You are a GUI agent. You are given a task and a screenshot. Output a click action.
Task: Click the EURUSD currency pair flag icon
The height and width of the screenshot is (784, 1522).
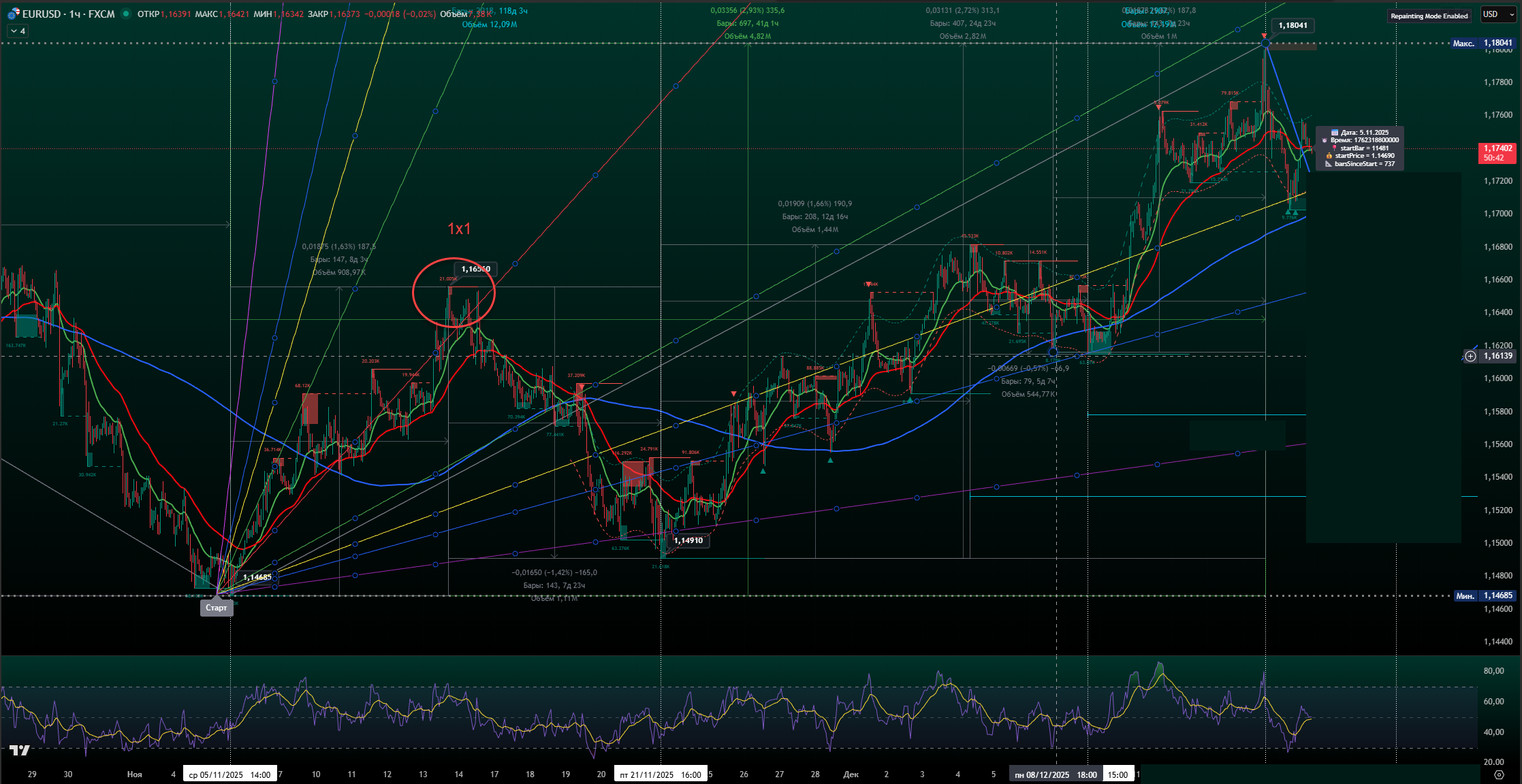click(x=13, y=14)
